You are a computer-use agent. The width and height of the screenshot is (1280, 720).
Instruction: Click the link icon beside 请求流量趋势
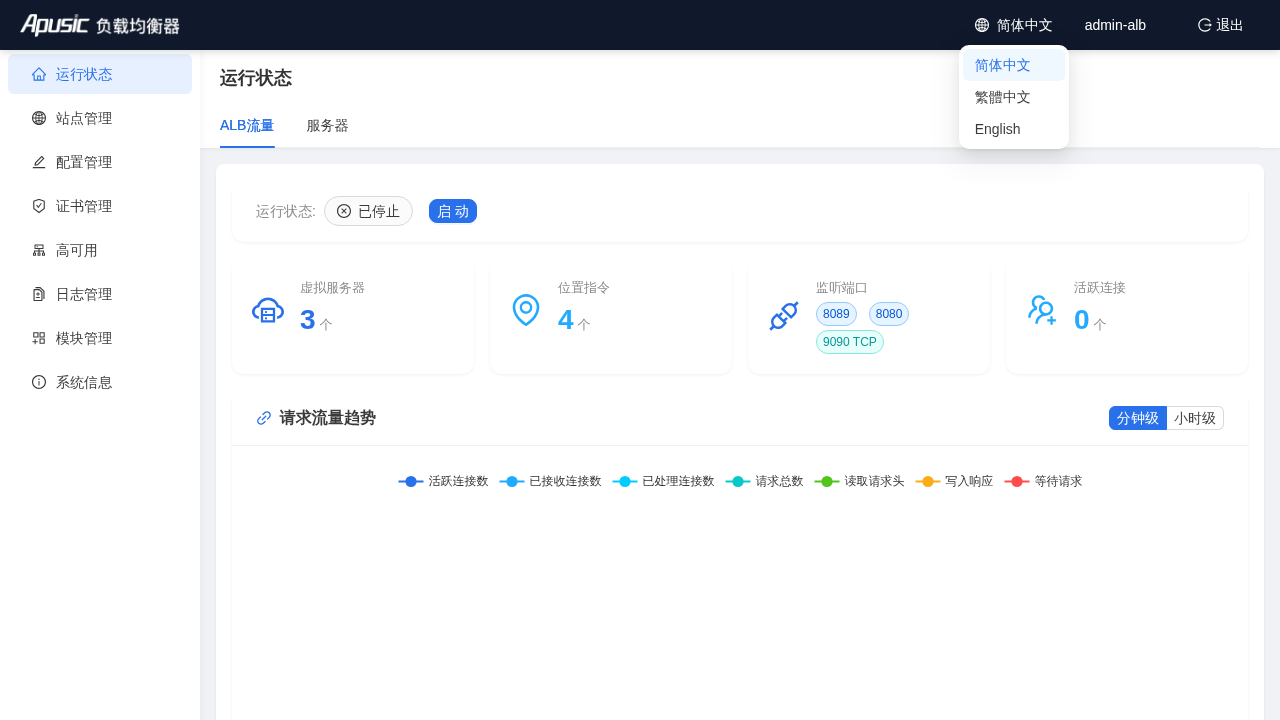[264, 418]
